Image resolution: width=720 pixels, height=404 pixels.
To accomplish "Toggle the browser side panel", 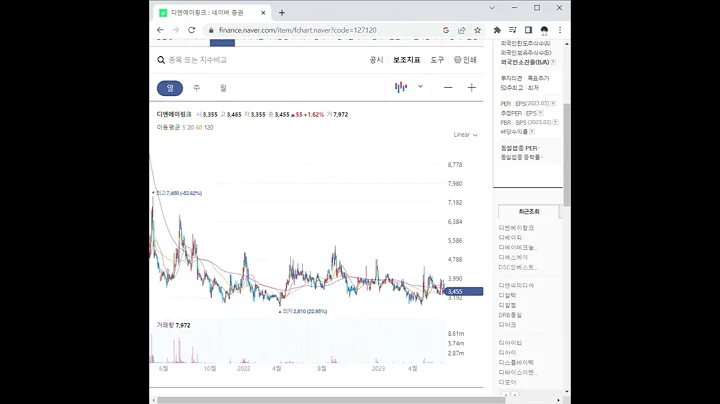I will (x=528, y=30).
